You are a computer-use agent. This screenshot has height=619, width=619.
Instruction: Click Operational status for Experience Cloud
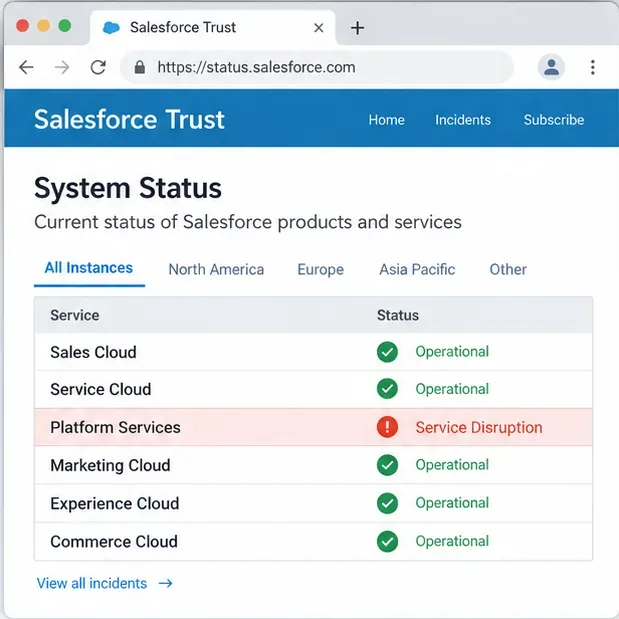452,503
